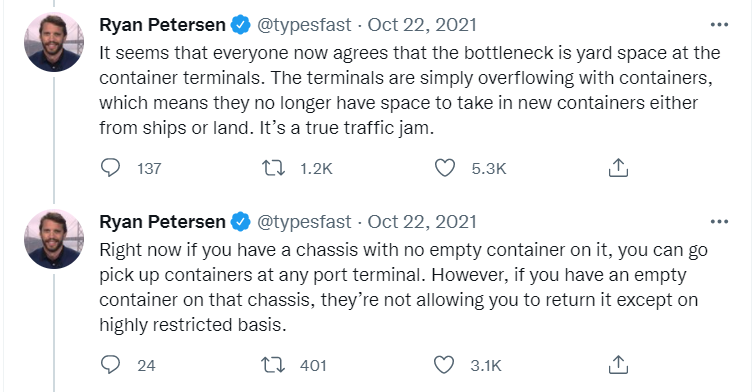View the 137 replies count on first tweet

[149, 168]
